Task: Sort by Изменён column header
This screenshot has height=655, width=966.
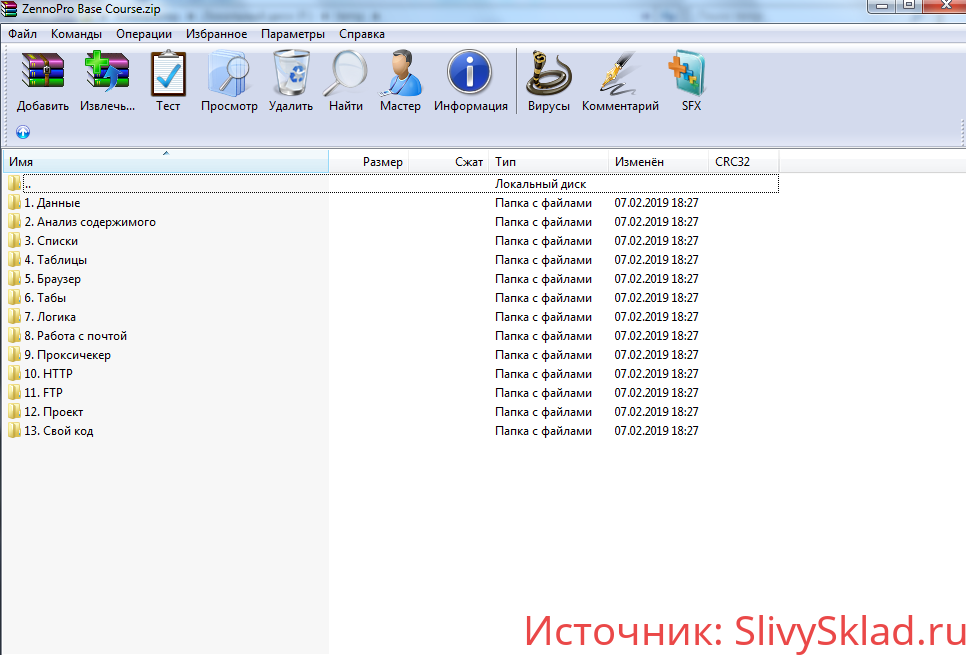Action: 658,161
